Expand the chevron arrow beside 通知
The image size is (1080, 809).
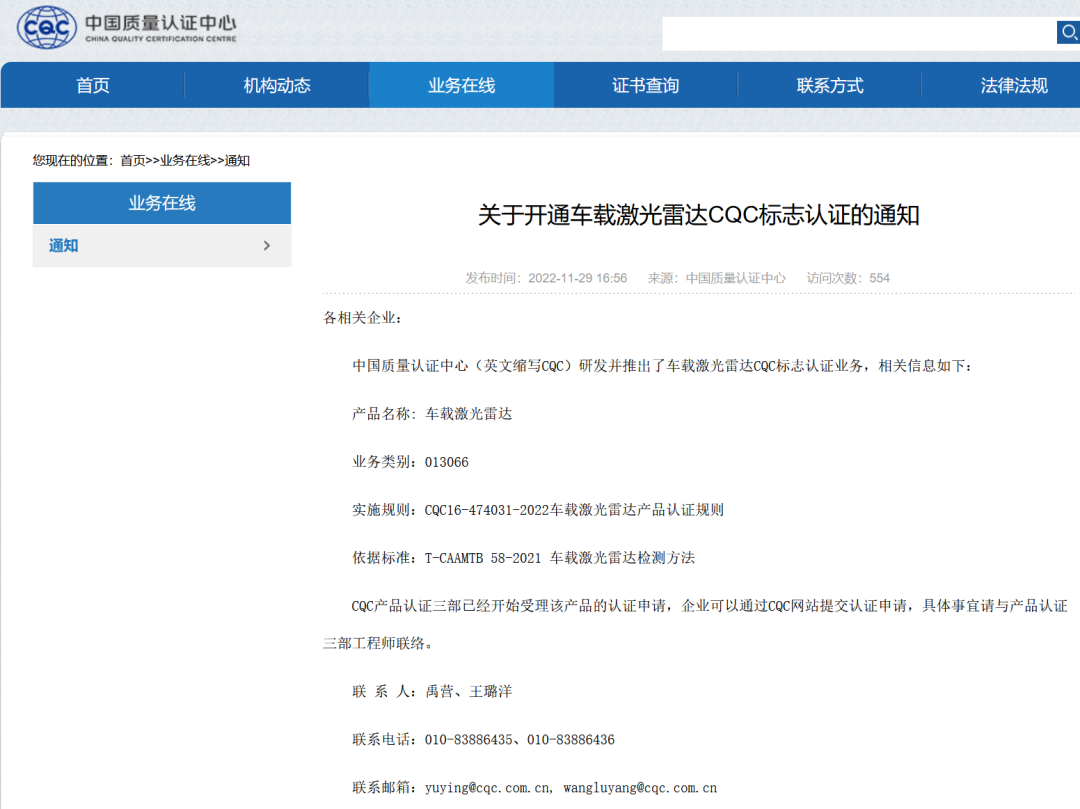[266, 246]
